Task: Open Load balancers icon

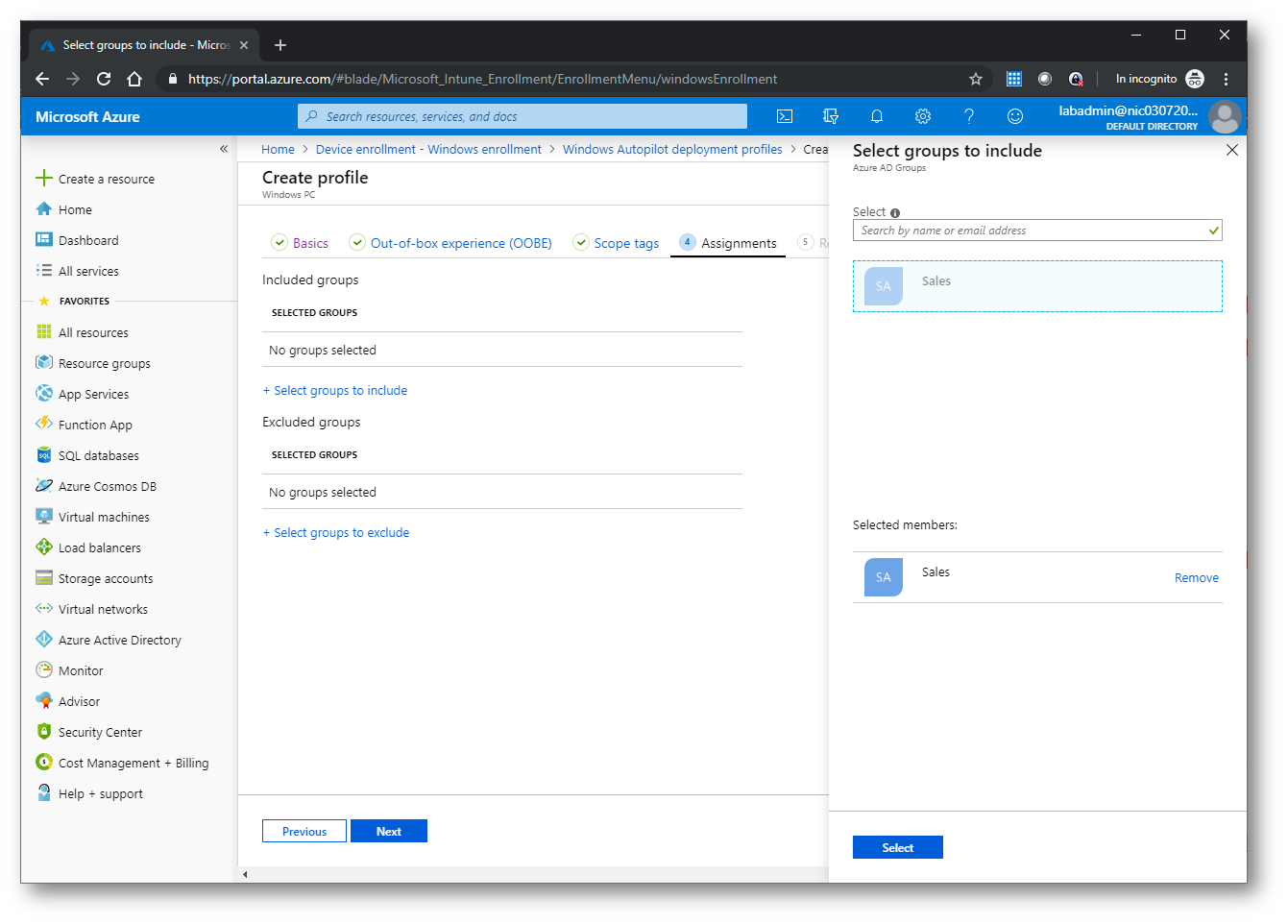Action: point(44,547)
